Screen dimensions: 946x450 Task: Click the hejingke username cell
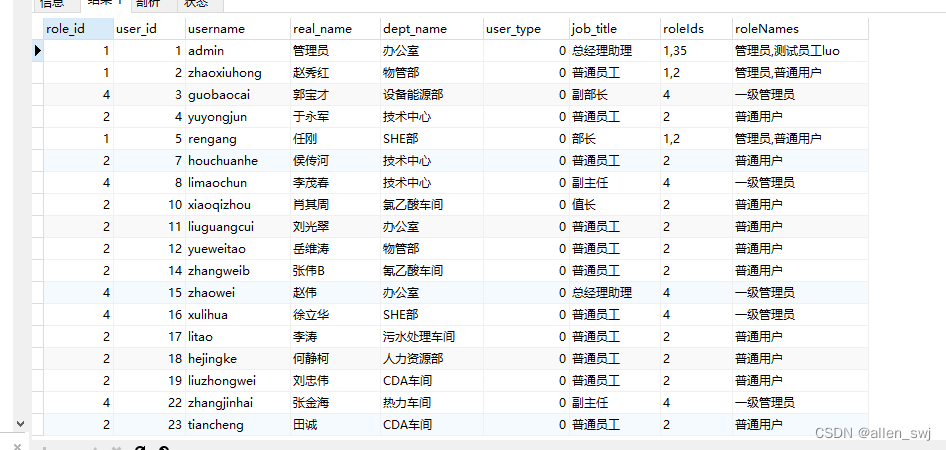coord(238,359)
